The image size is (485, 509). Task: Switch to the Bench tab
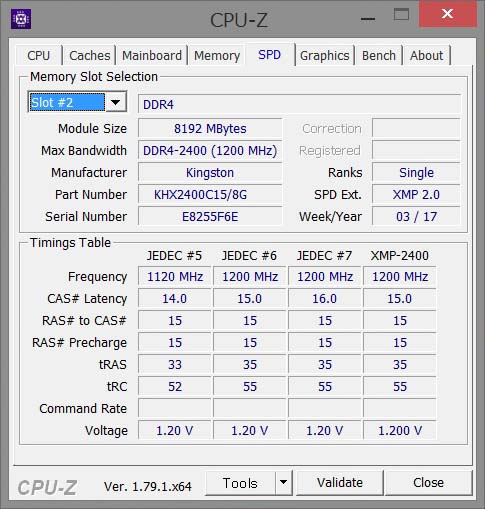tap(379, 55)
